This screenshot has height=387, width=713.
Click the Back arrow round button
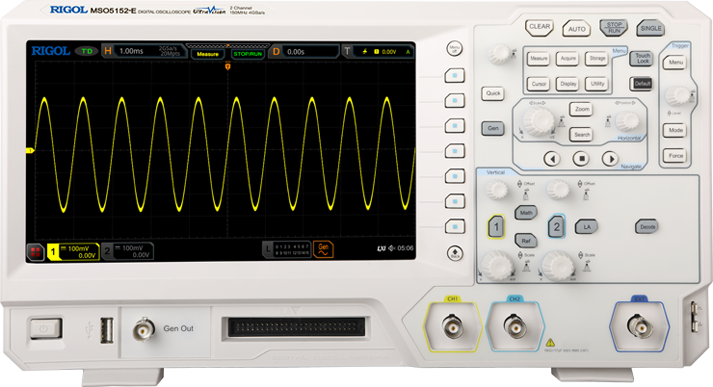point(455,253)
